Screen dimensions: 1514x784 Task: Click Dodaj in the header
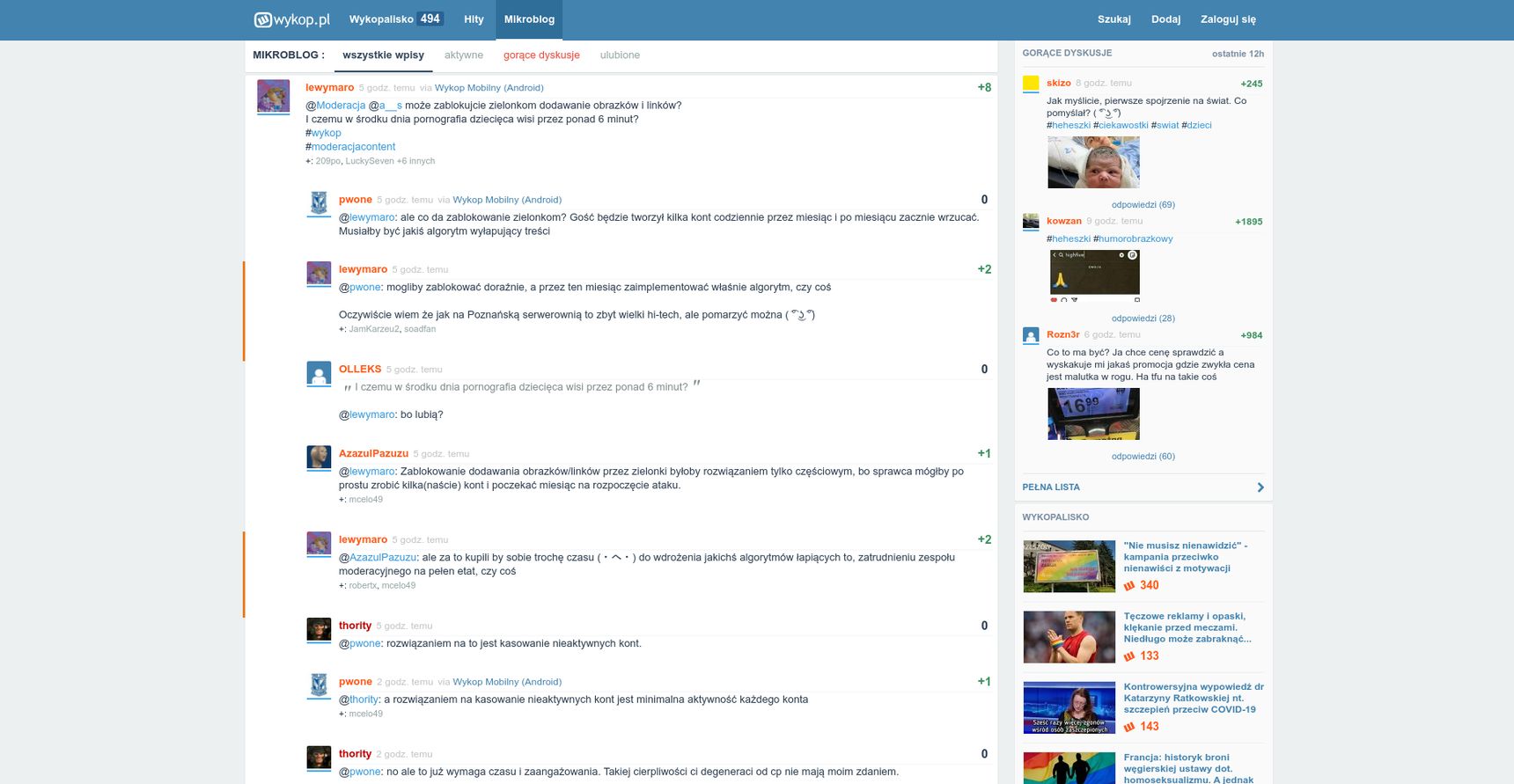tap(1165, 19)
